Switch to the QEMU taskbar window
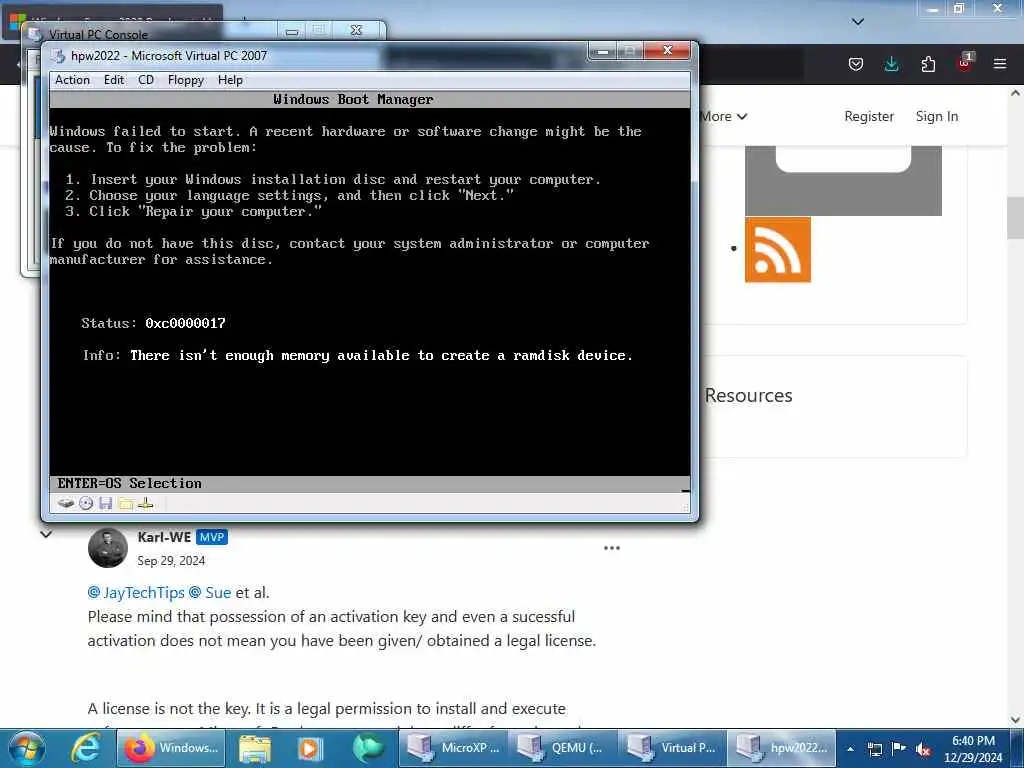This screenshot has width=1024, height=768. (563, 748)
